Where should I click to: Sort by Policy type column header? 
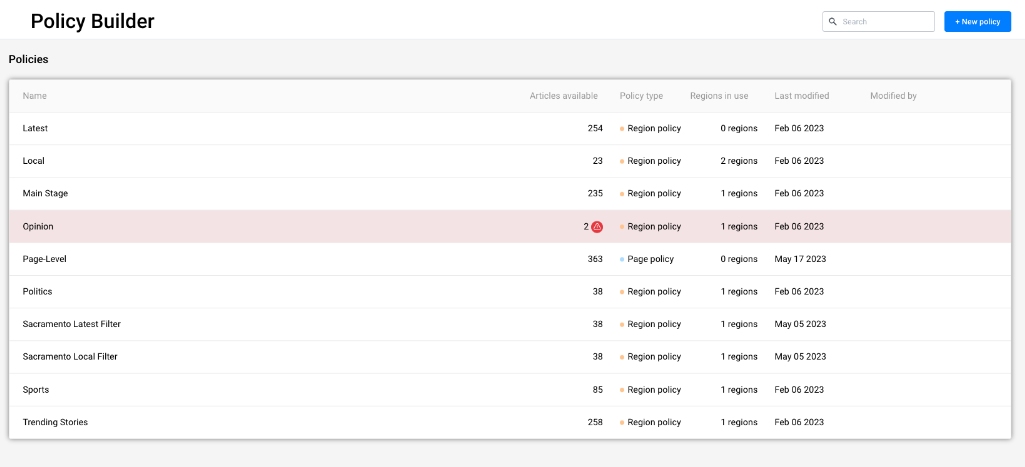pos(641,96)
